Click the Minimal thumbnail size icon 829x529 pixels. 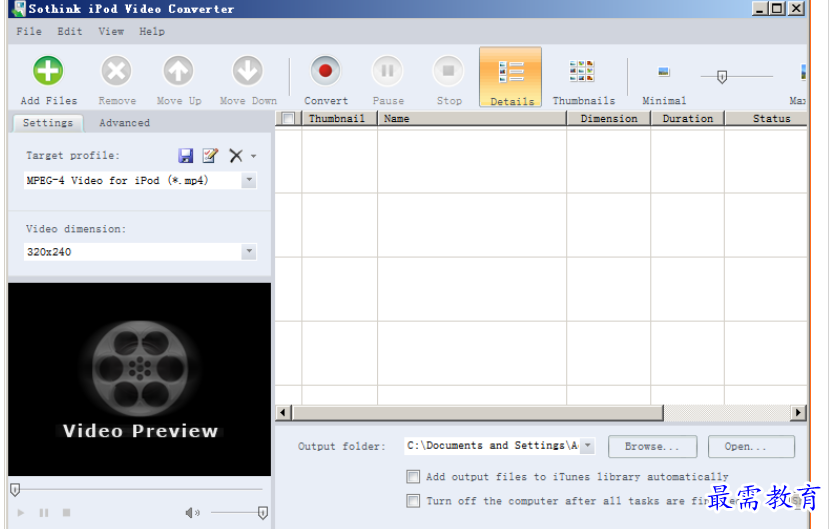[x=664, y=72]
